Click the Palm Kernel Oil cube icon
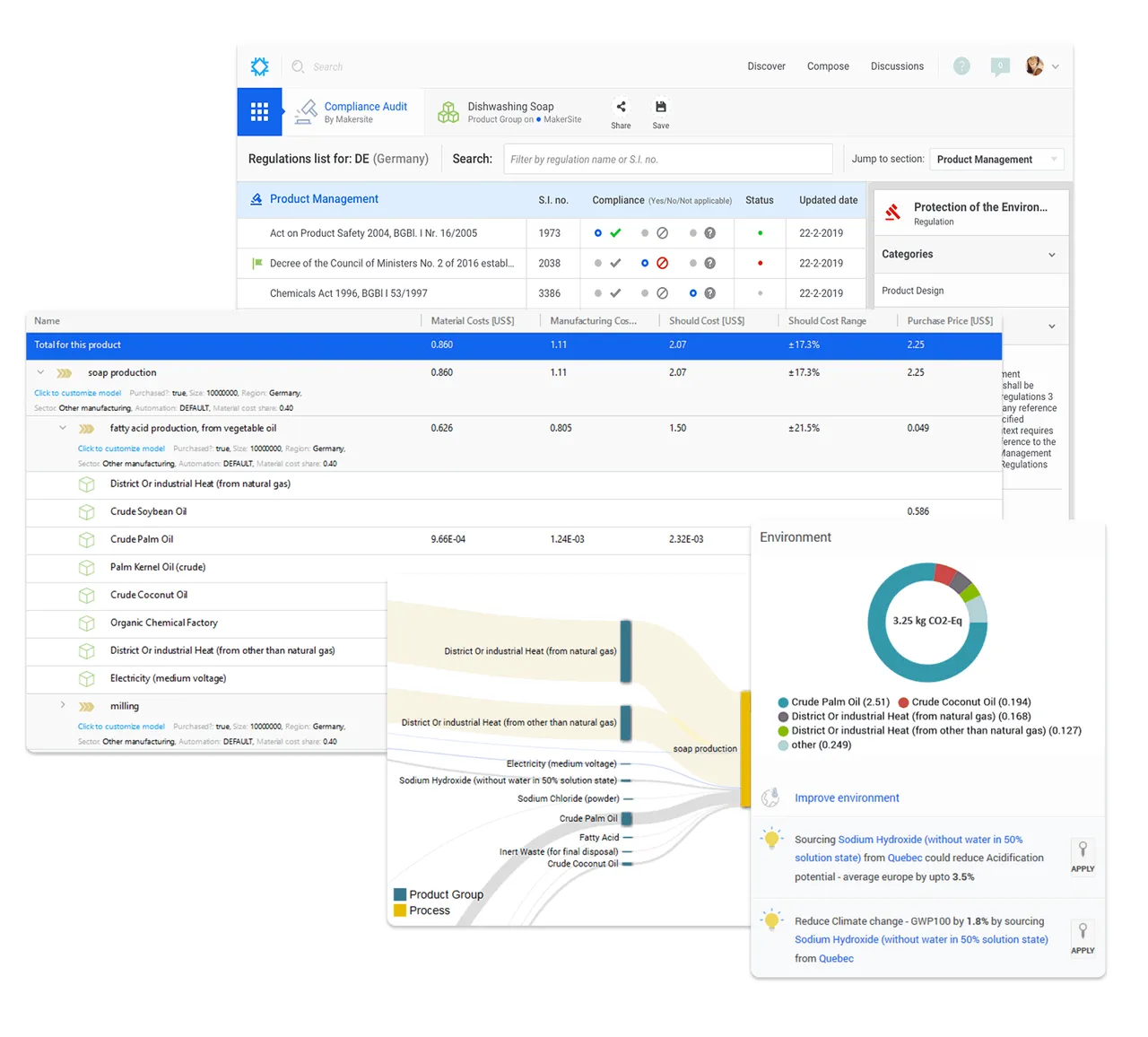 click(87, 568)
